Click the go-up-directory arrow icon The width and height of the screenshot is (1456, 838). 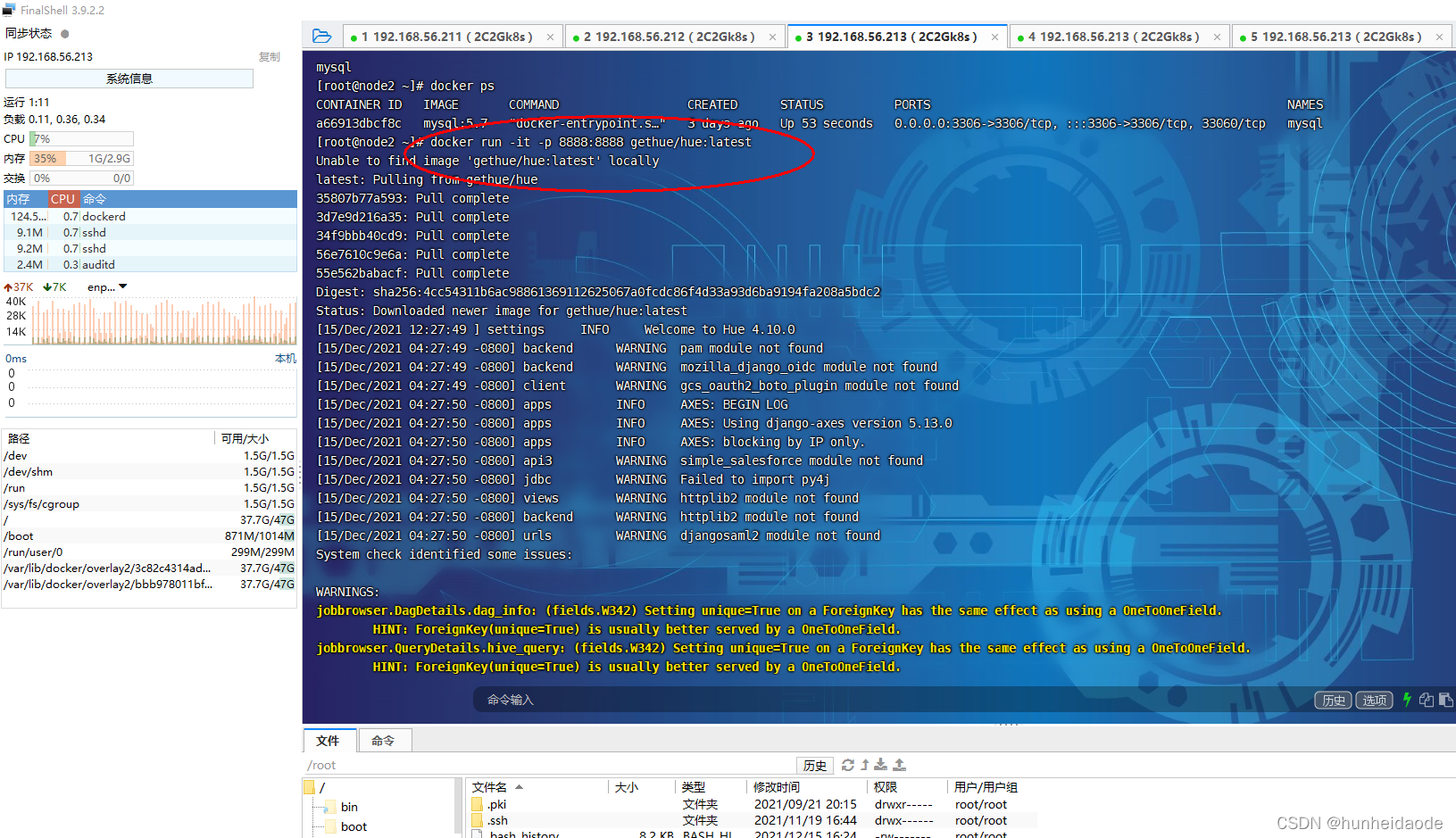[x=864, y=765]
